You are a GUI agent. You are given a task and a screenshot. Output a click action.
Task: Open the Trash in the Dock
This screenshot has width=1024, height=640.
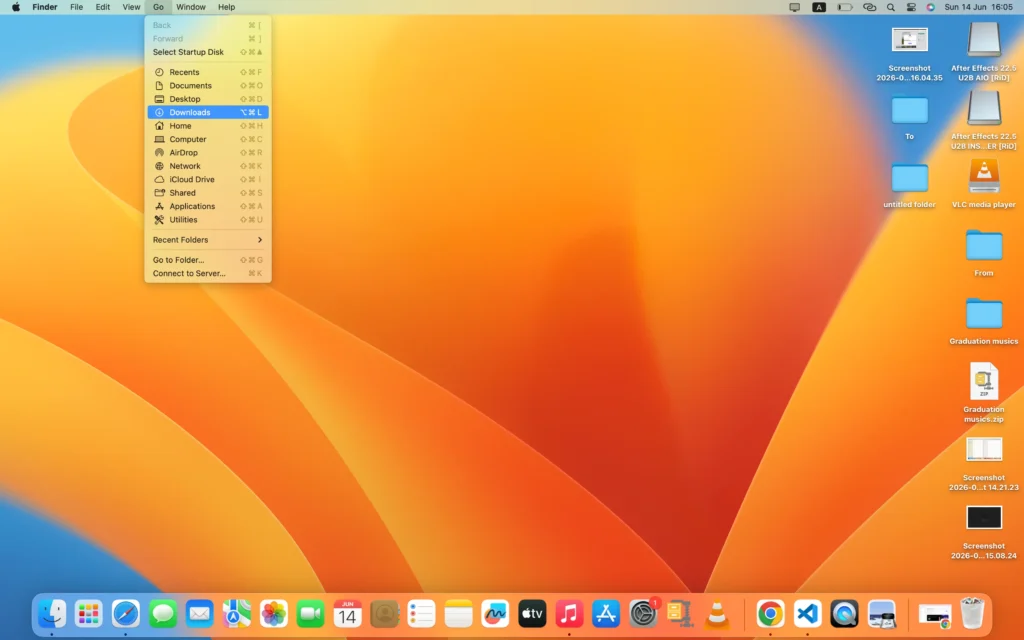[x=972, y=614]
